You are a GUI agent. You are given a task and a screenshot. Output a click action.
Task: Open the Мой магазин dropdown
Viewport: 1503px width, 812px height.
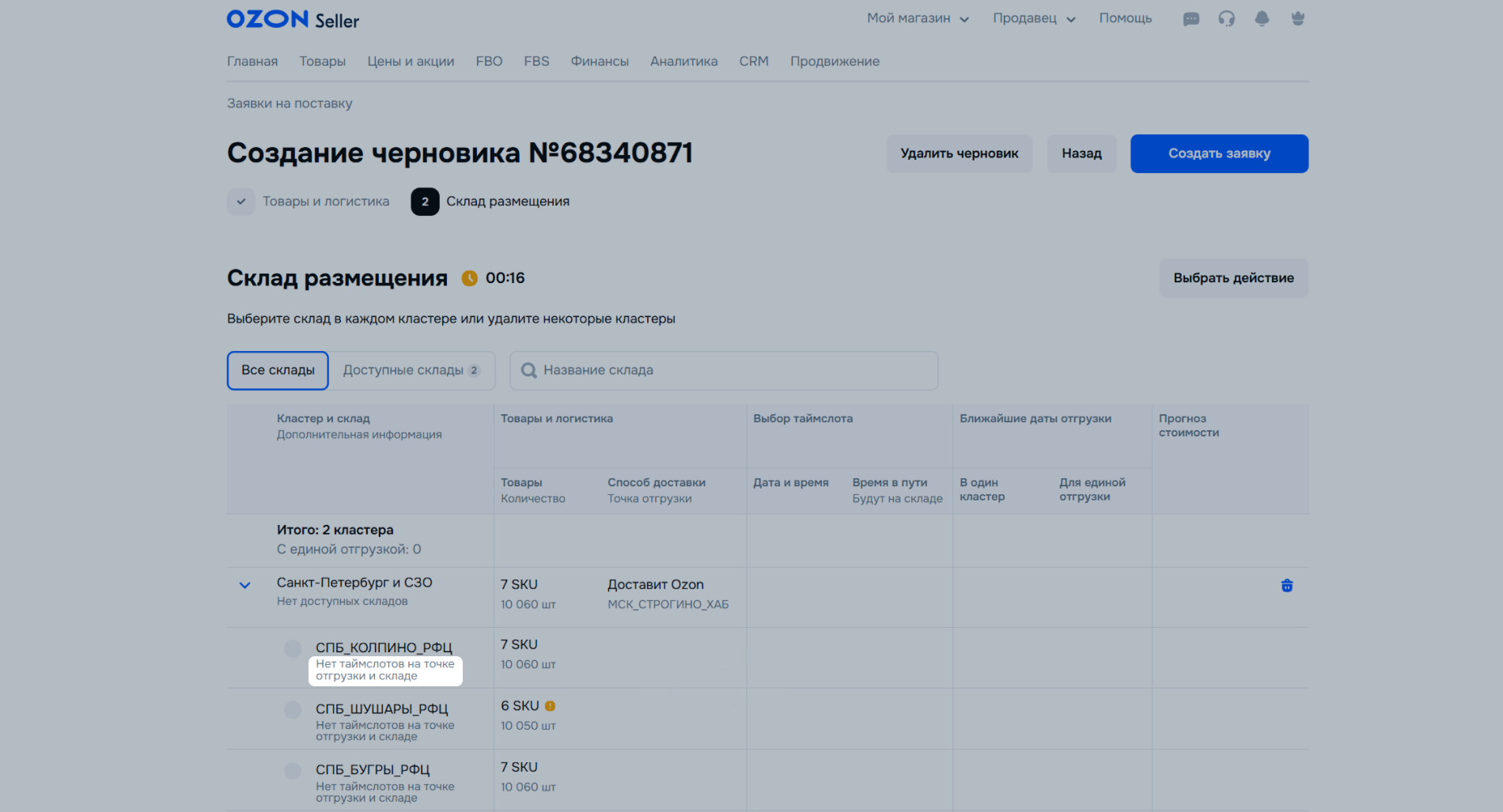click(x=918, y=18)
